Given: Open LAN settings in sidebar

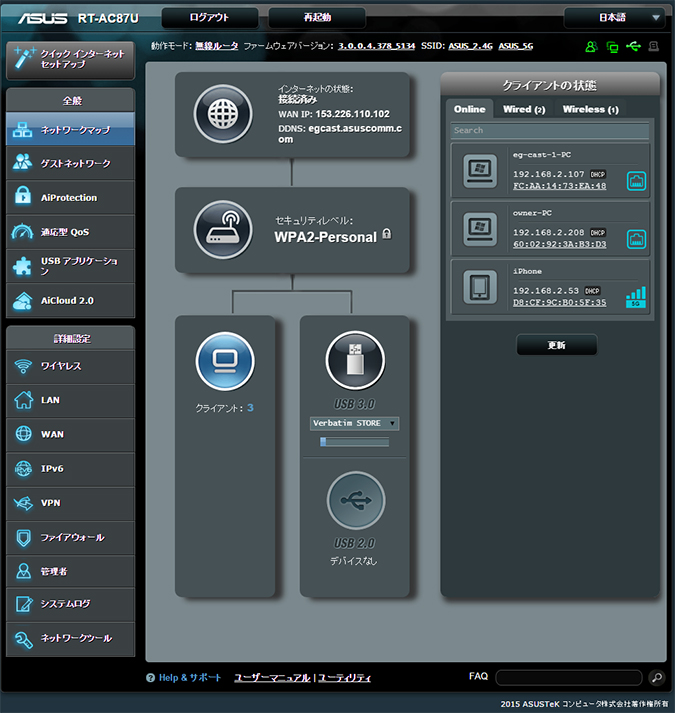Looking at the screenshot, I should 71,400.
